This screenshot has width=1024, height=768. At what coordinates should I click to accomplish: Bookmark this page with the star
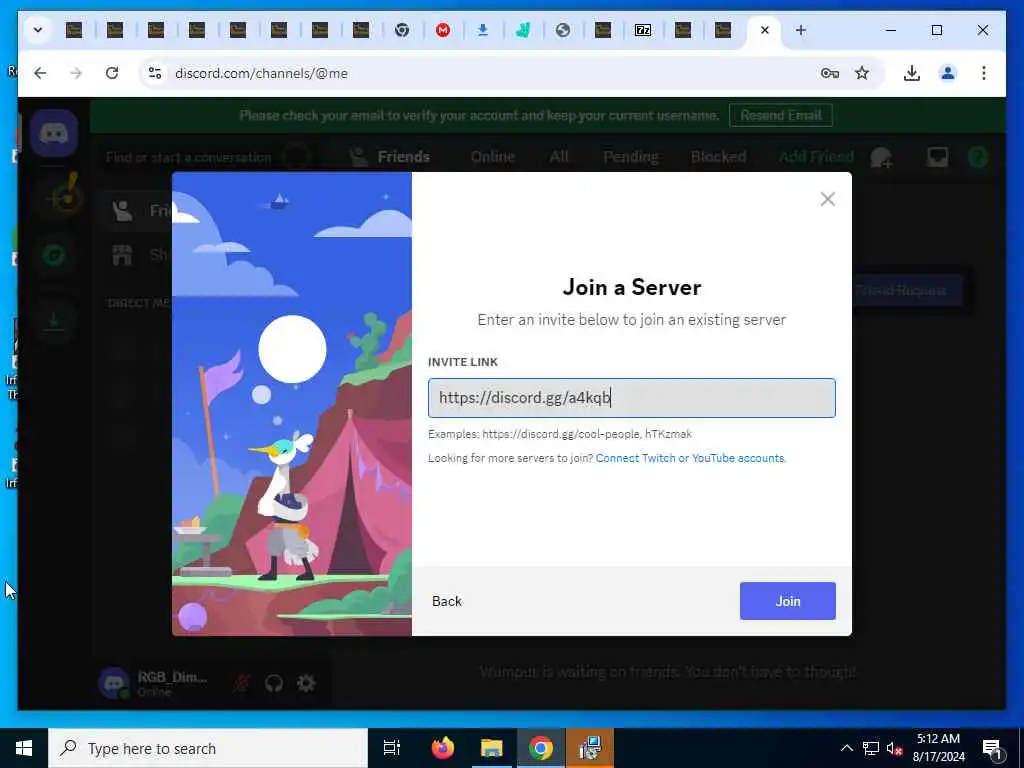click(862, 73)
